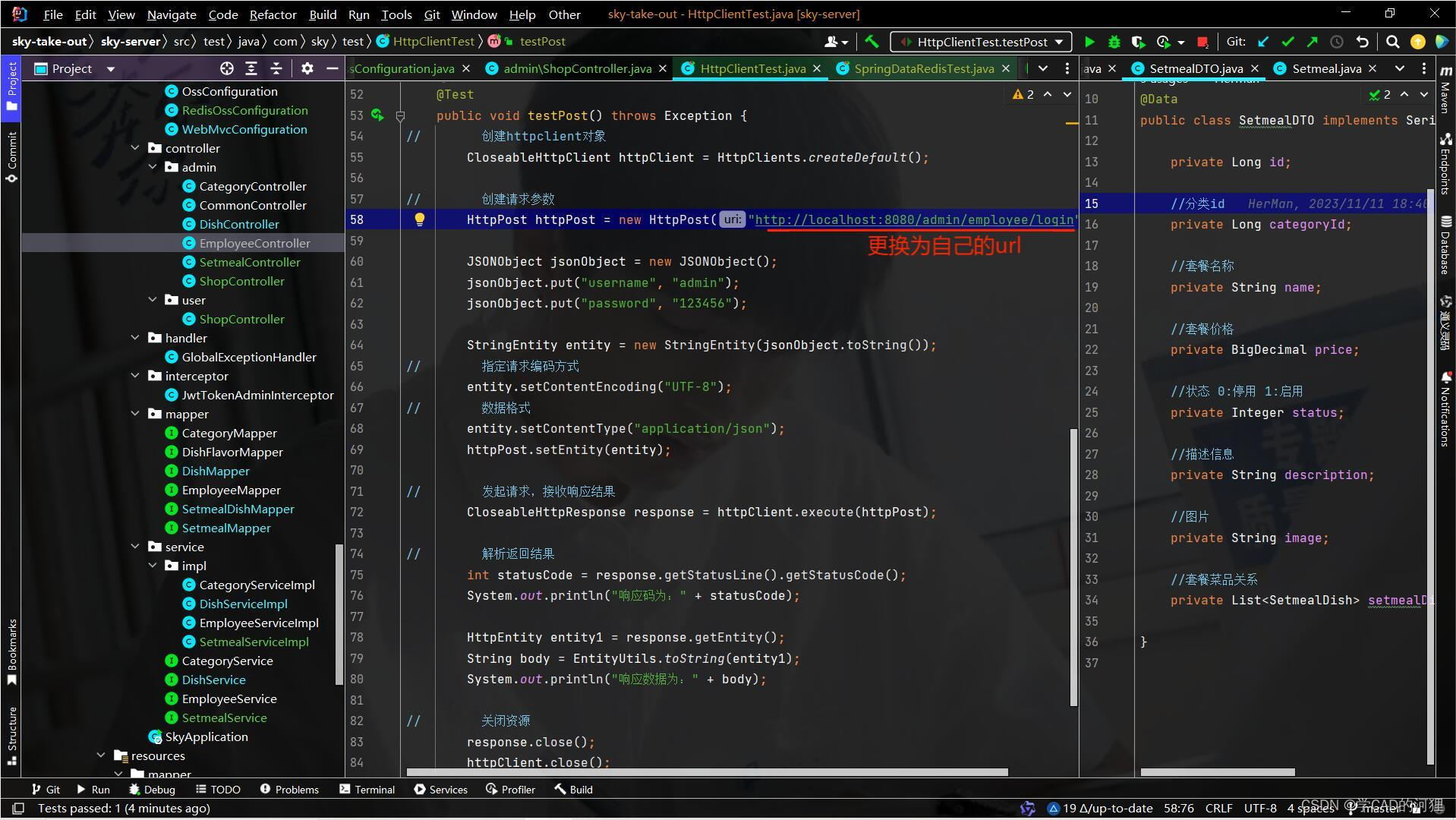Collapse the service folder in Project tree

point(135,546)
